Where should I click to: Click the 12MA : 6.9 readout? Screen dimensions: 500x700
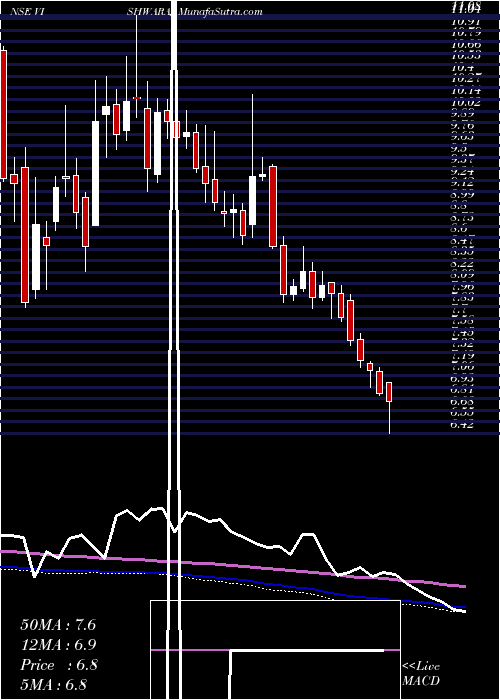click(x=58, y=645)
